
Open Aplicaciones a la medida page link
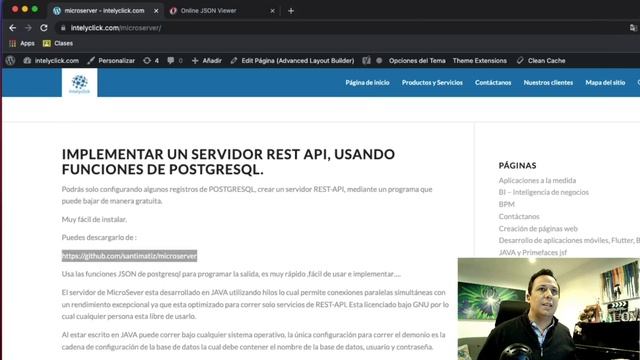point(537,180)
